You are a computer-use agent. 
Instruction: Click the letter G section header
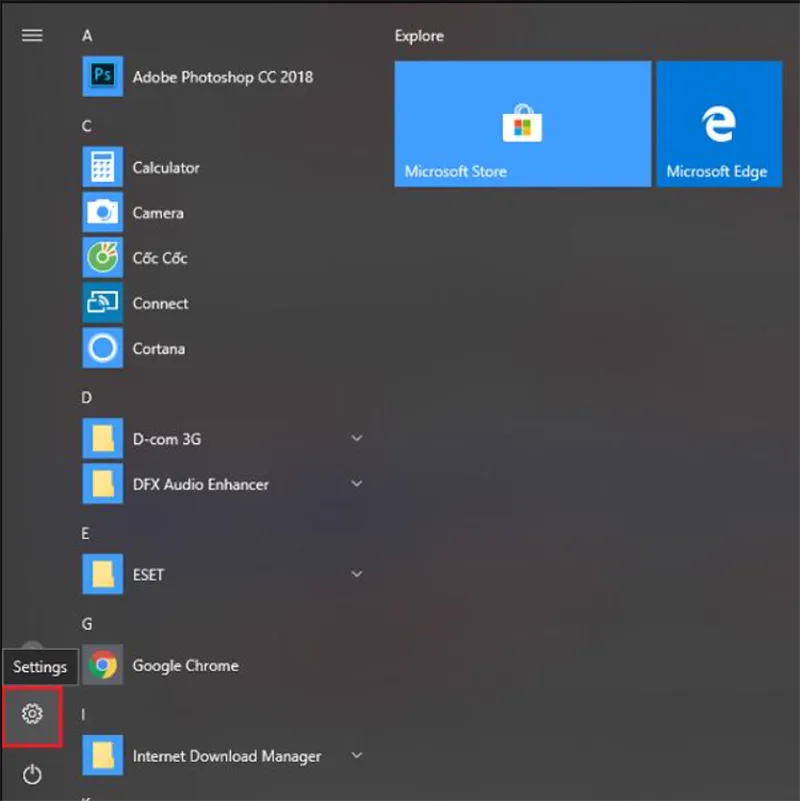[x=87, y=624]
